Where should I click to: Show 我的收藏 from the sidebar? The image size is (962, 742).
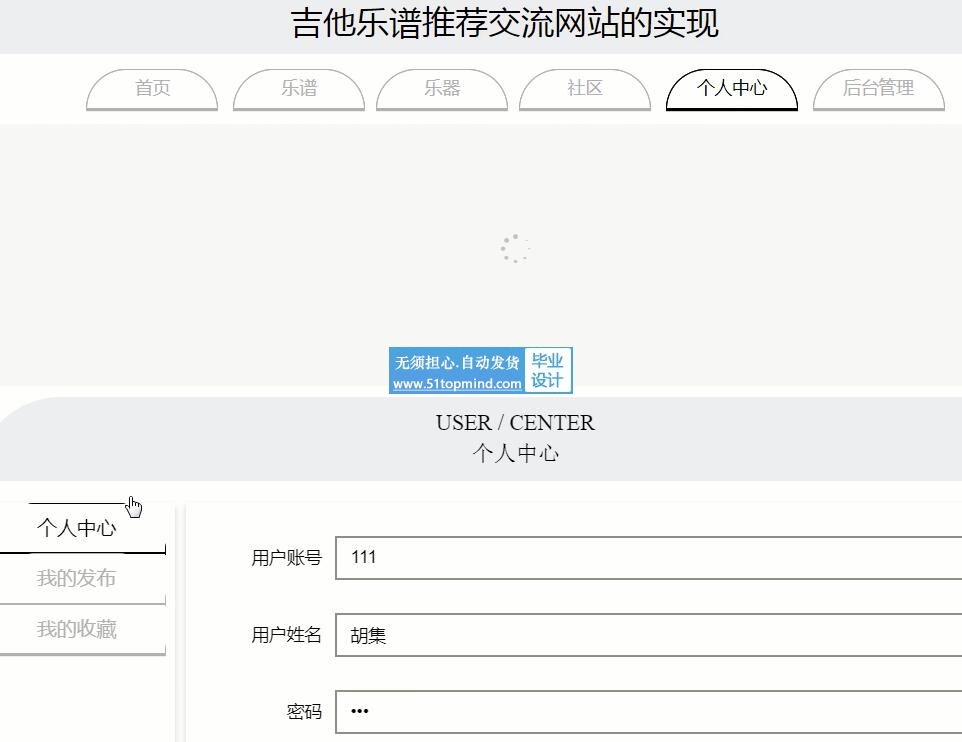click(77, 629)
